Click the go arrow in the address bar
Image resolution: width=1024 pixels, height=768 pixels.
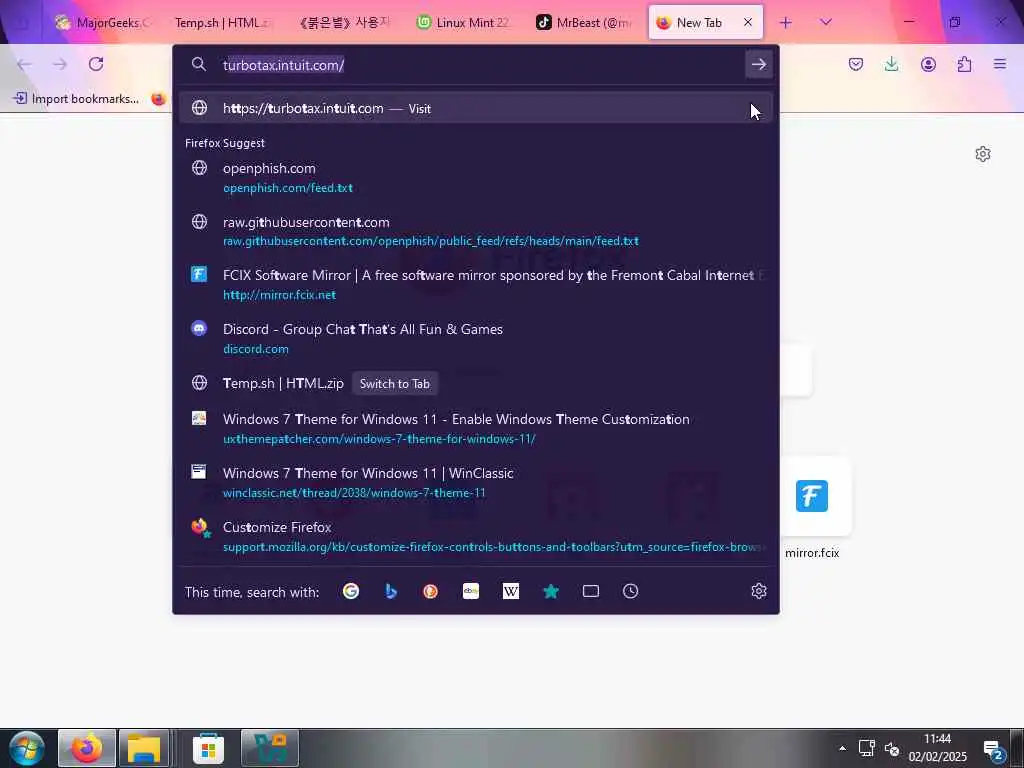click(x=758, y=64)
